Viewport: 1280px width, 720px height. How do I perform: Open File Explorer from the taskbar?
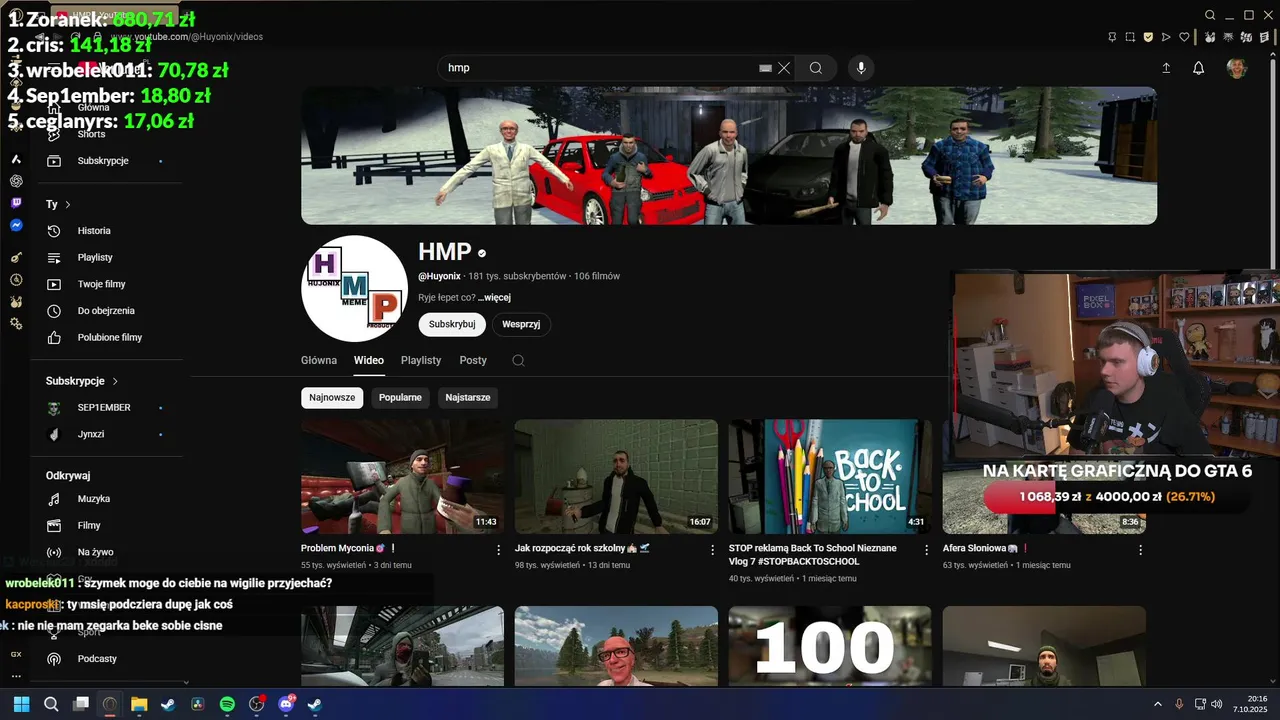pyautogui.click(x=139, y=704)
